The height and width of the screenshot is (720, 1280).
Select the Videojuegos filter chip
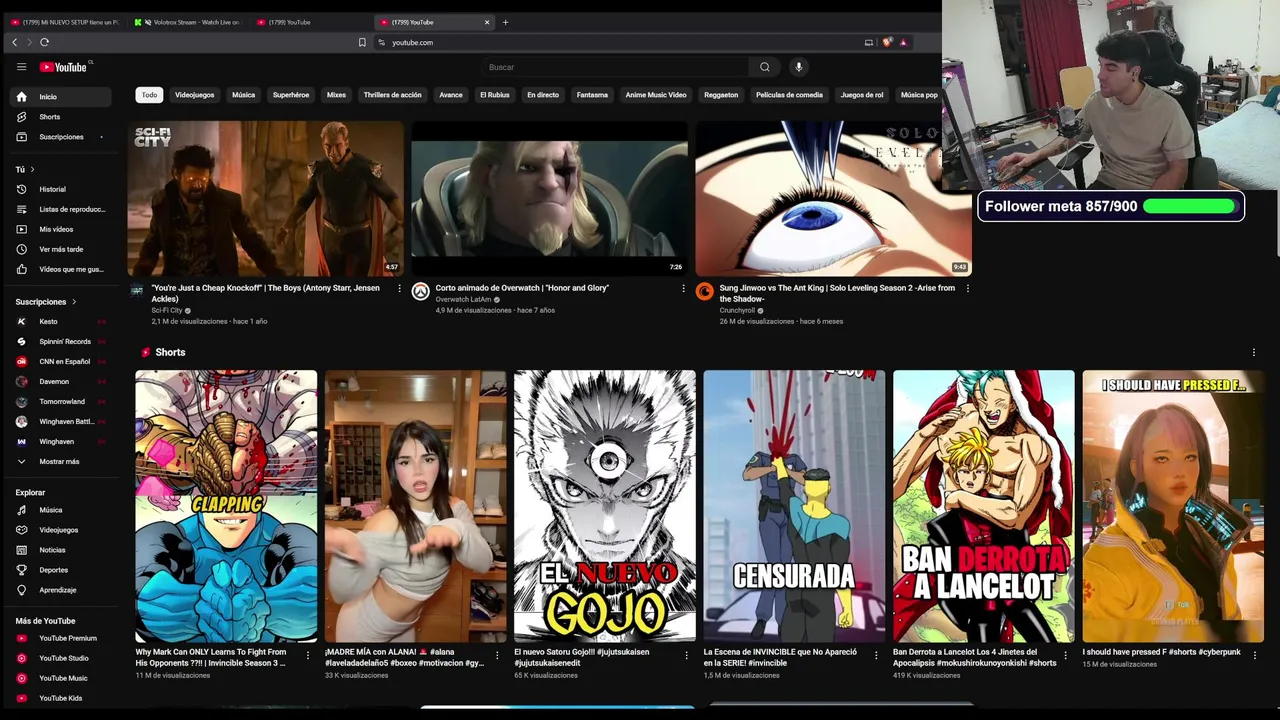194,95
